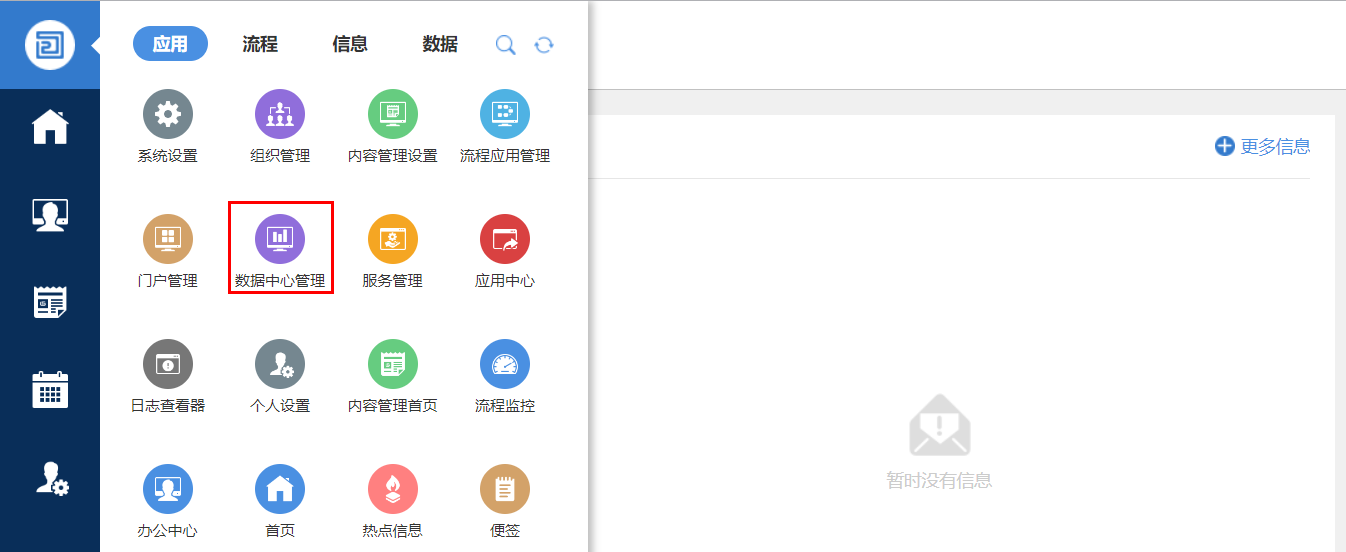Viewport: 1346px width, 552px height.
Task: Click the refresh icon beside search
Action: pos(544,45)
